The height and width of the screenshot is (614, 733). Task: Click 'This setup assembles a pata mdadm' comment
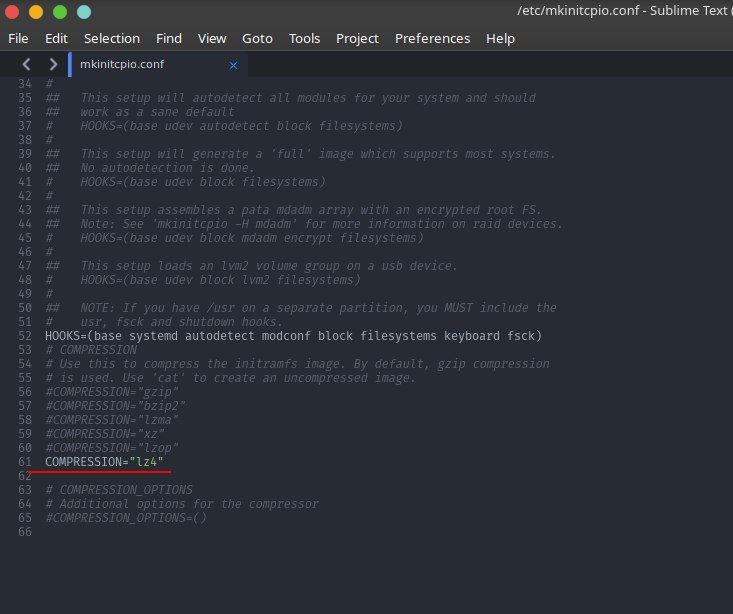(x=294, y=210)
